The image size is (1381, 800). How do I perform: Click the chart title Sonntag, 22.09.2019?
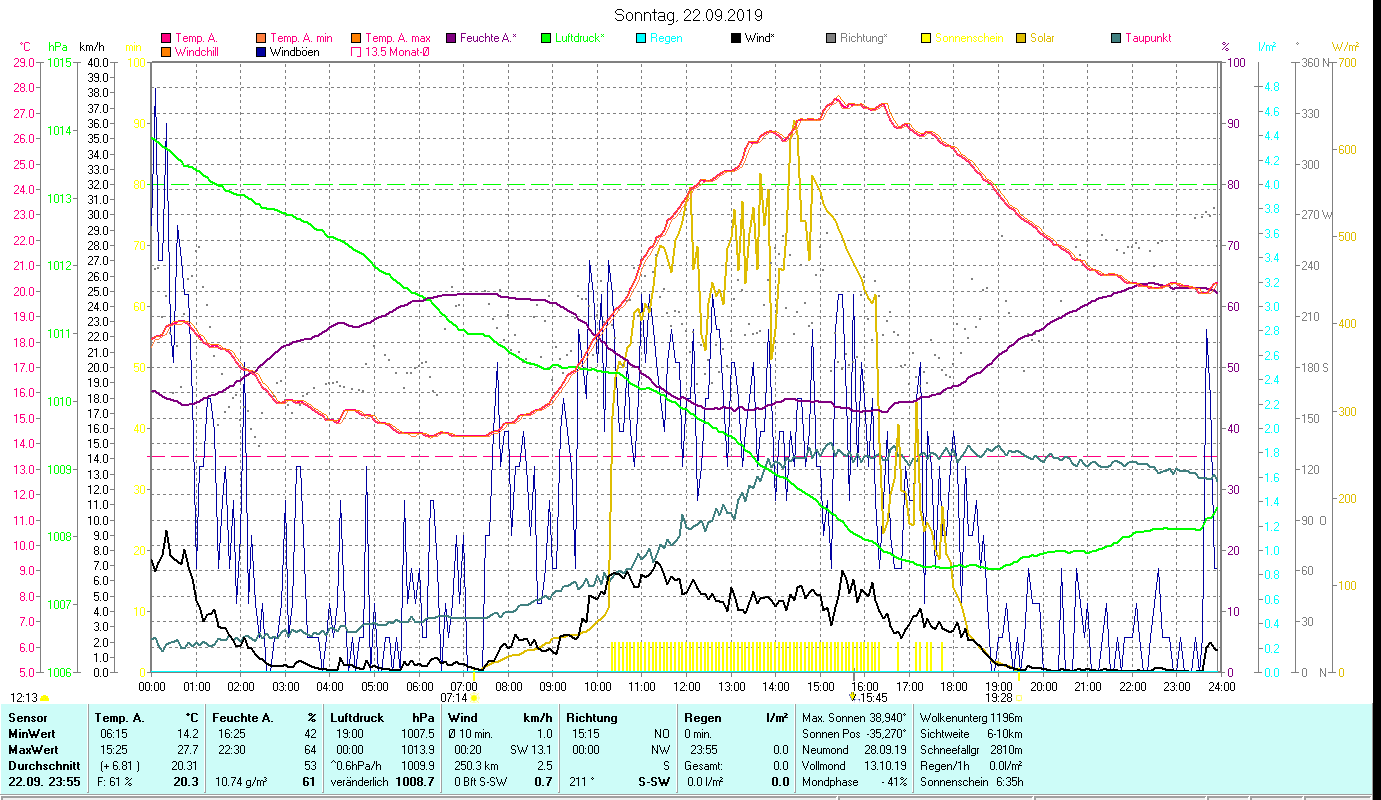point(688,15)
